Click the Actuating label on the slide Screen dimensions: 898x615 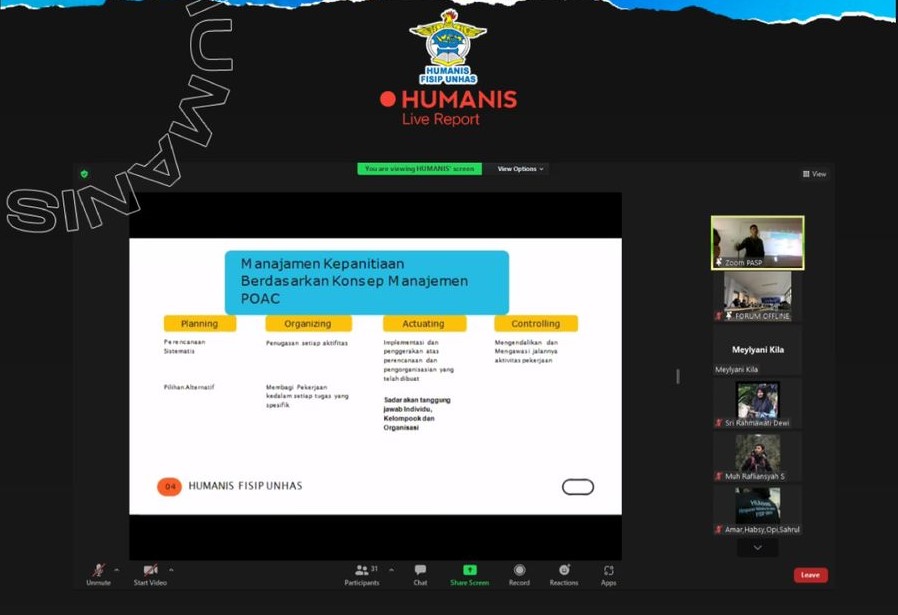[424, 324]
